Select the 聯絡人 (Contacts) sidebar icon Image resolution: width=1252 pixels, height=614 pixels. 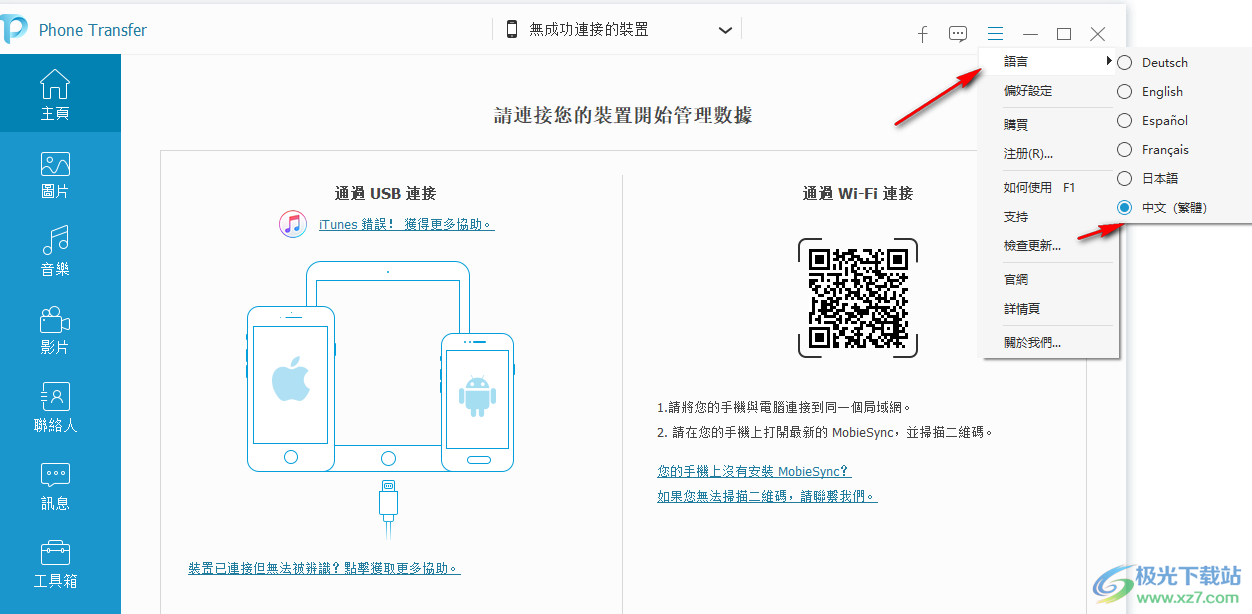pyautogui.click(x=55, y=406)
